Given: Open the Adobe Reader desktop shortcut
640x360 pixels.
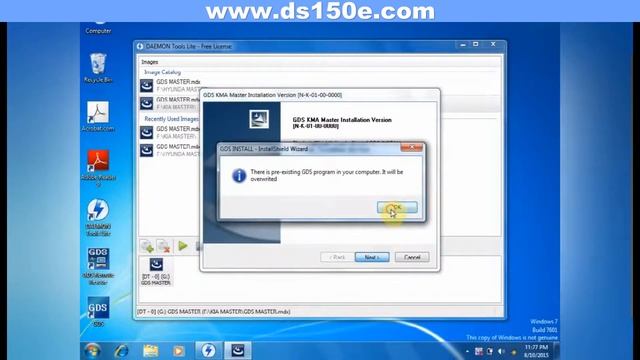Looking at the screenshot, I should (98, 167).
